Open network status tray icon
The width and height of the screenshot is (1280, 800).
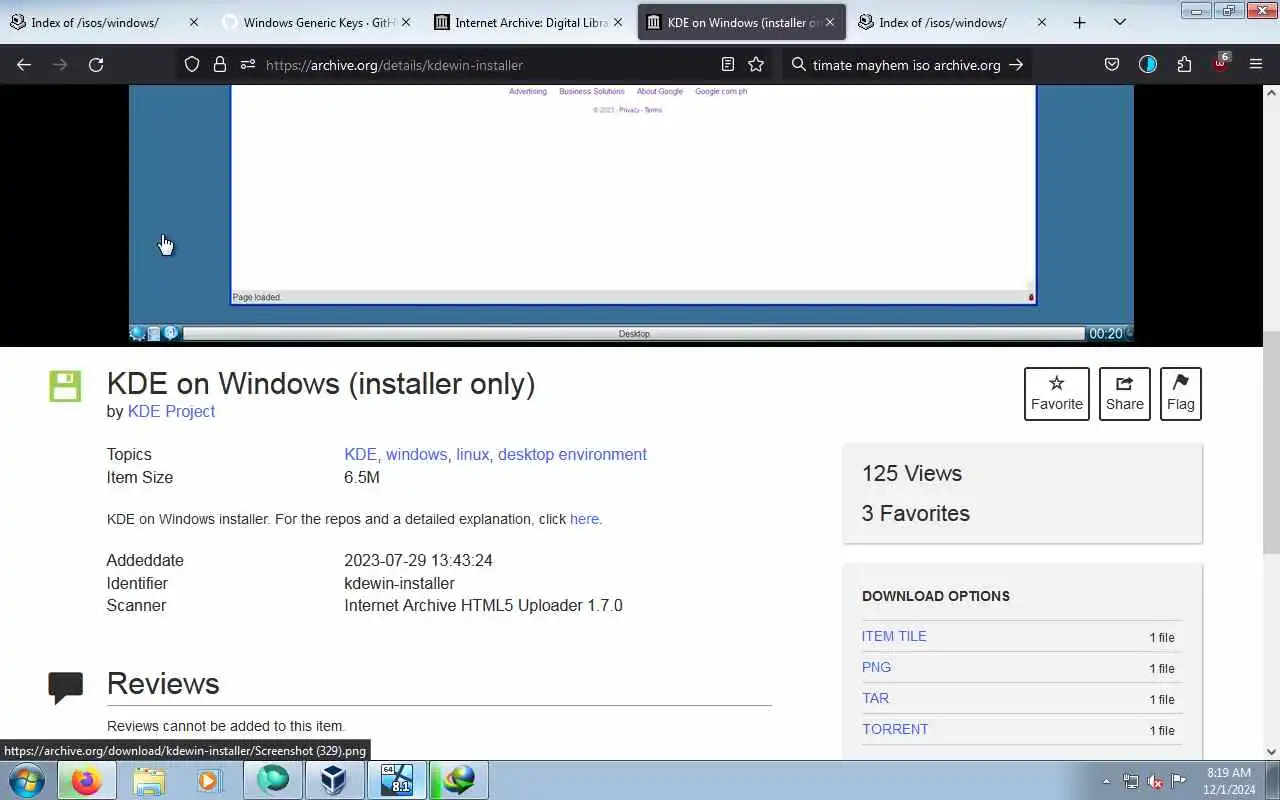tap(1131, 781)
